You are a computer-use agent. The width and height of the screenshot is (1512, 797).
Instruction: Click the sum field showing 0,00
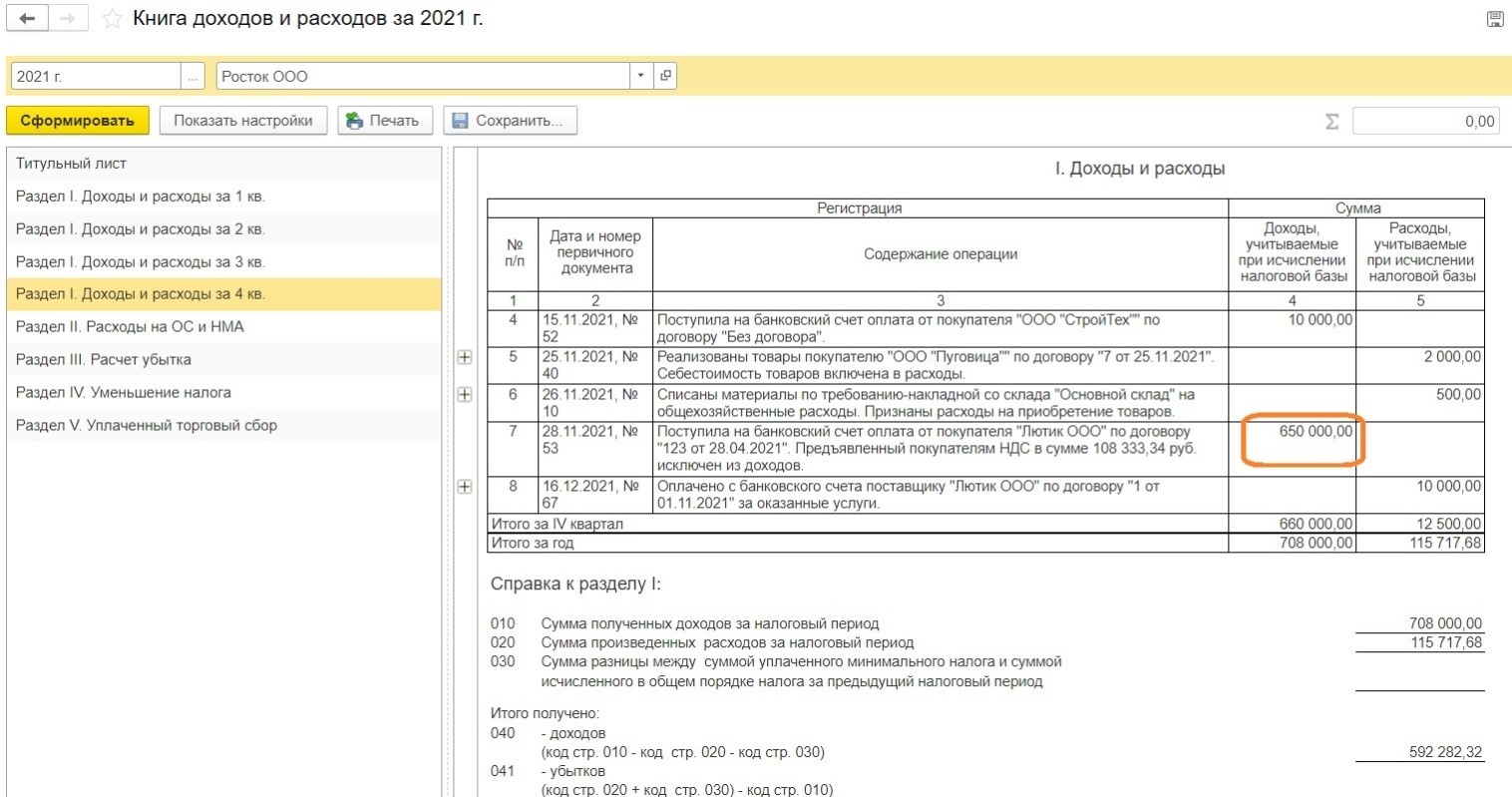click(x=1426, y=121)
